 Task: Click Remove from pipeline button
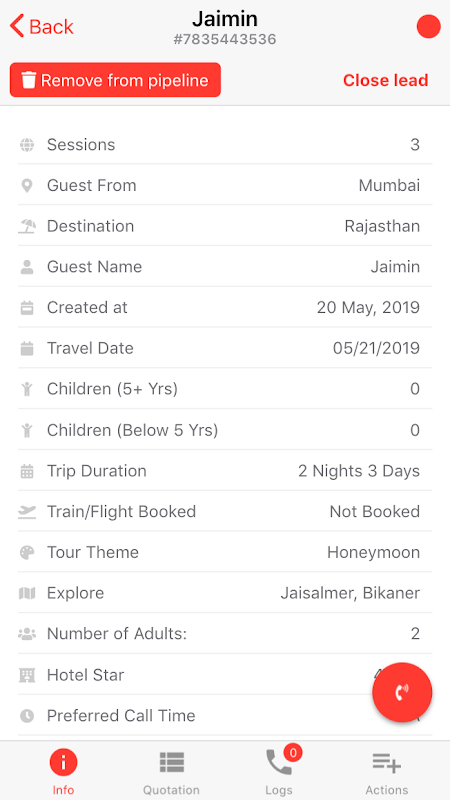tap(115, 80)
